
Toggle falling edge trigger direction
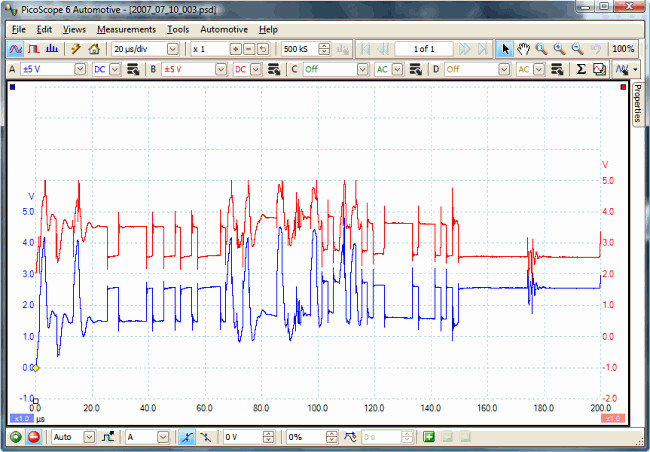[x=206, y=437]
